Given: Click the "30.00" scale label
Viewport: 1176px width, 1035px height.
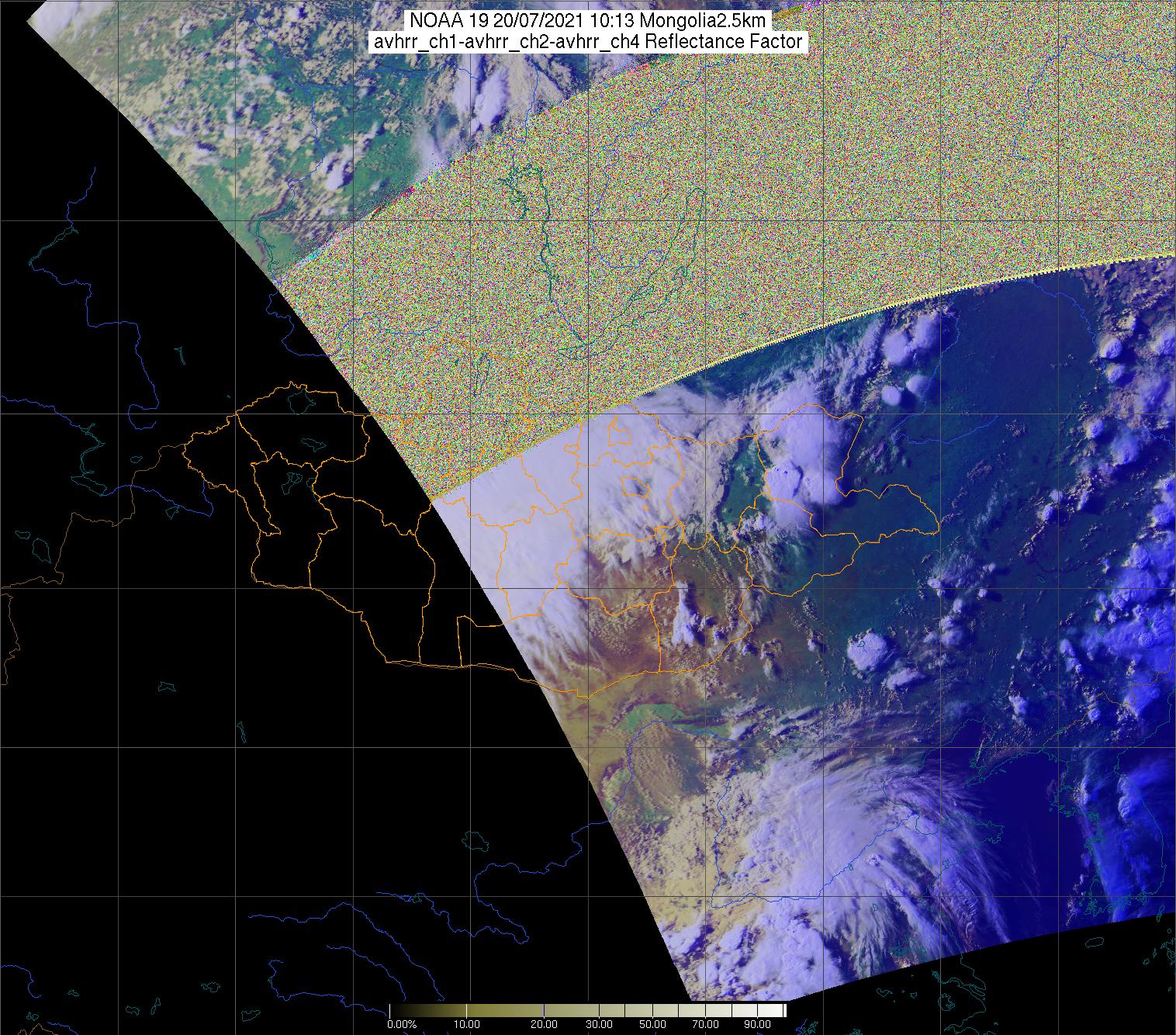Looking at the screenshot, I should 600,1026.
